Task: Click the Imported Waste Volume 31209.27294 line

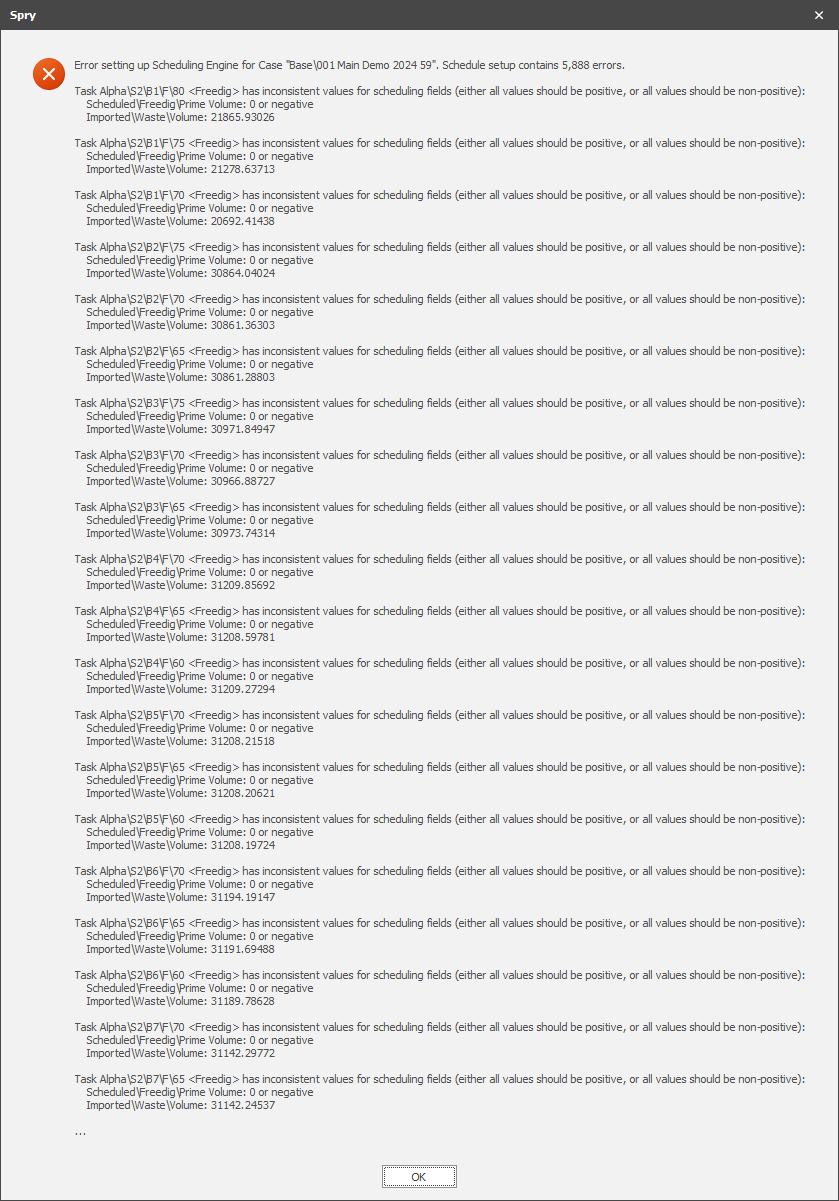Action: pyautogui.click(x=180, y=689)
